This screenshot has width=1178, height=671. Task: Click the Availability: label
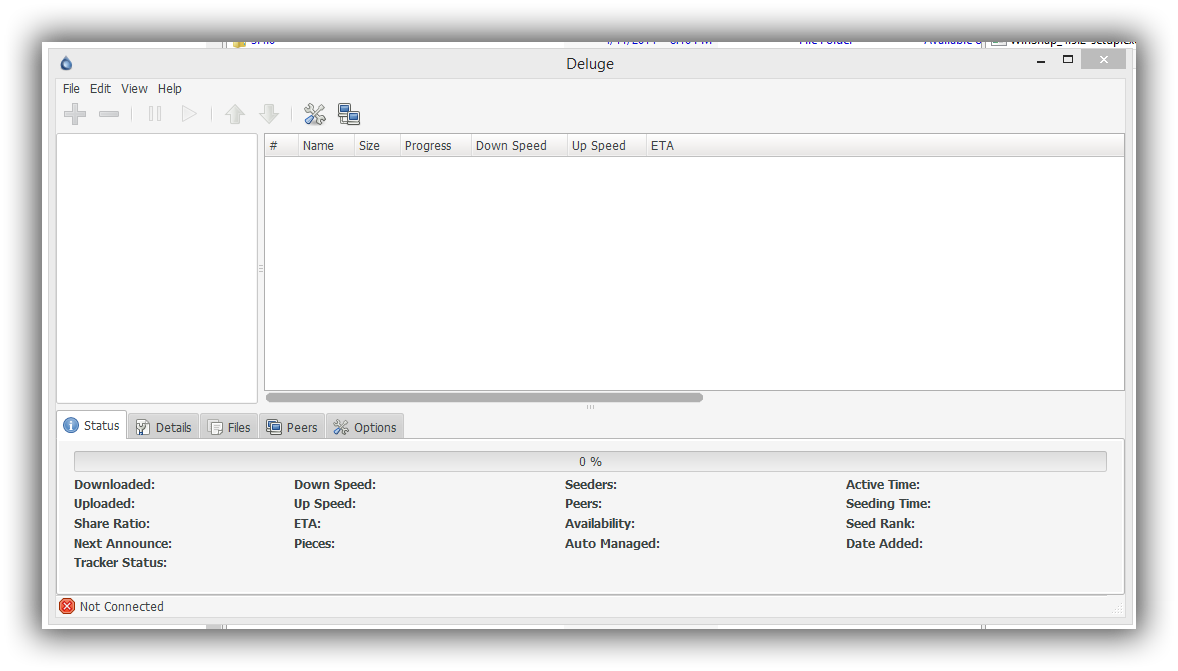click(600, 524)
